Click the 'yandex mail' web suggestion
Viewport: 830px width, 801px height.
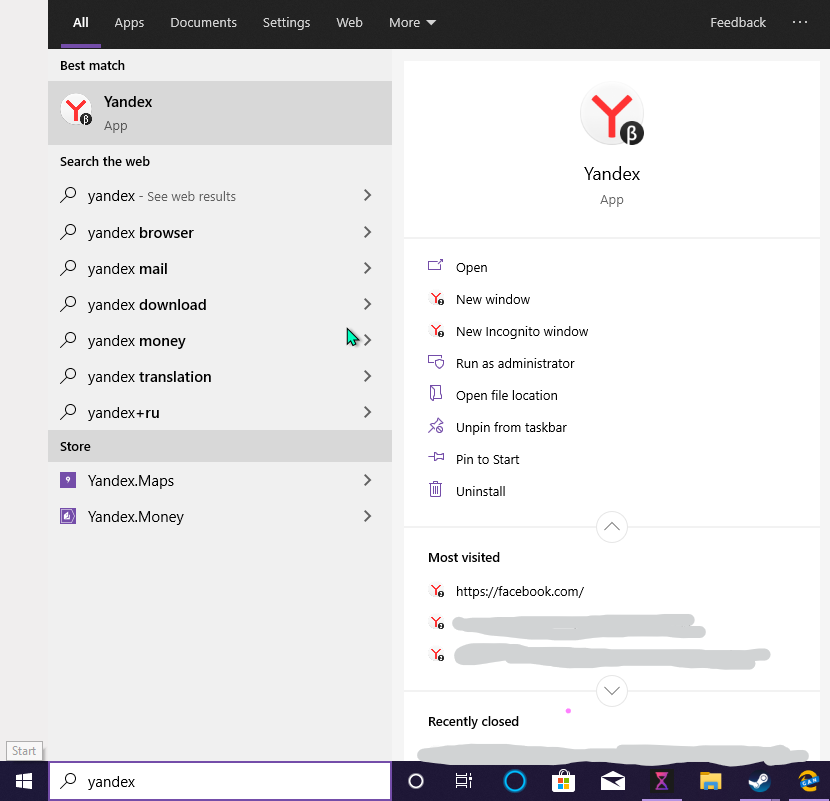point(128,269)
